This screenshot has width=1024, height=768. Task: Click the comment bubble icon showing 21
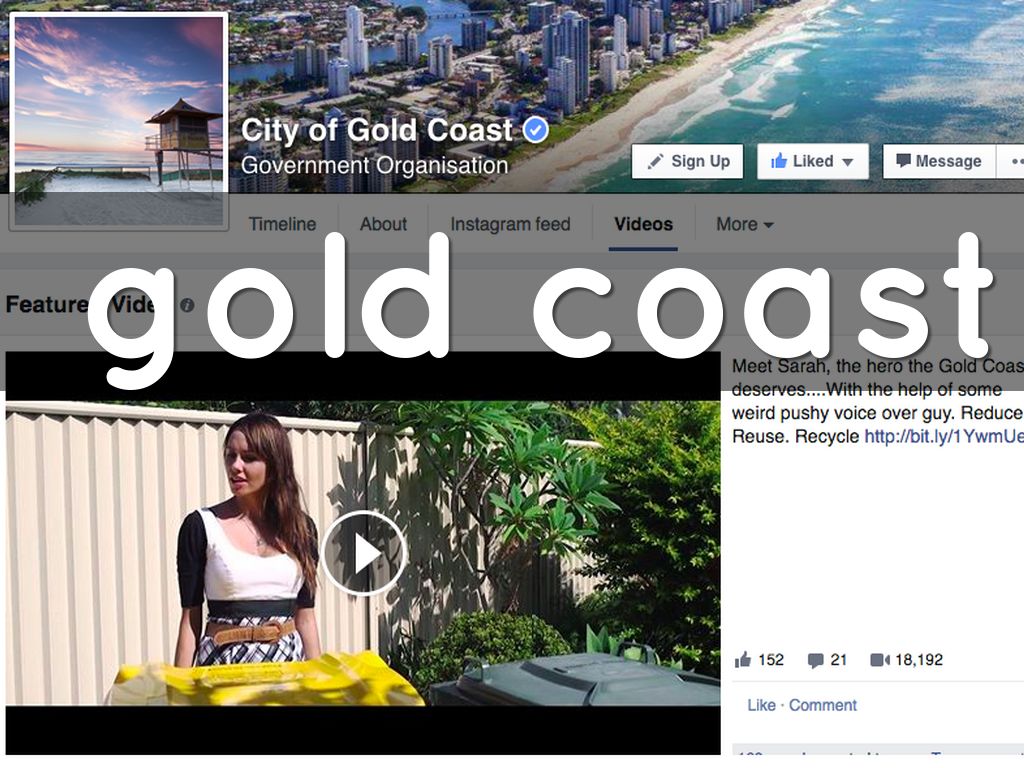[816, 660]
